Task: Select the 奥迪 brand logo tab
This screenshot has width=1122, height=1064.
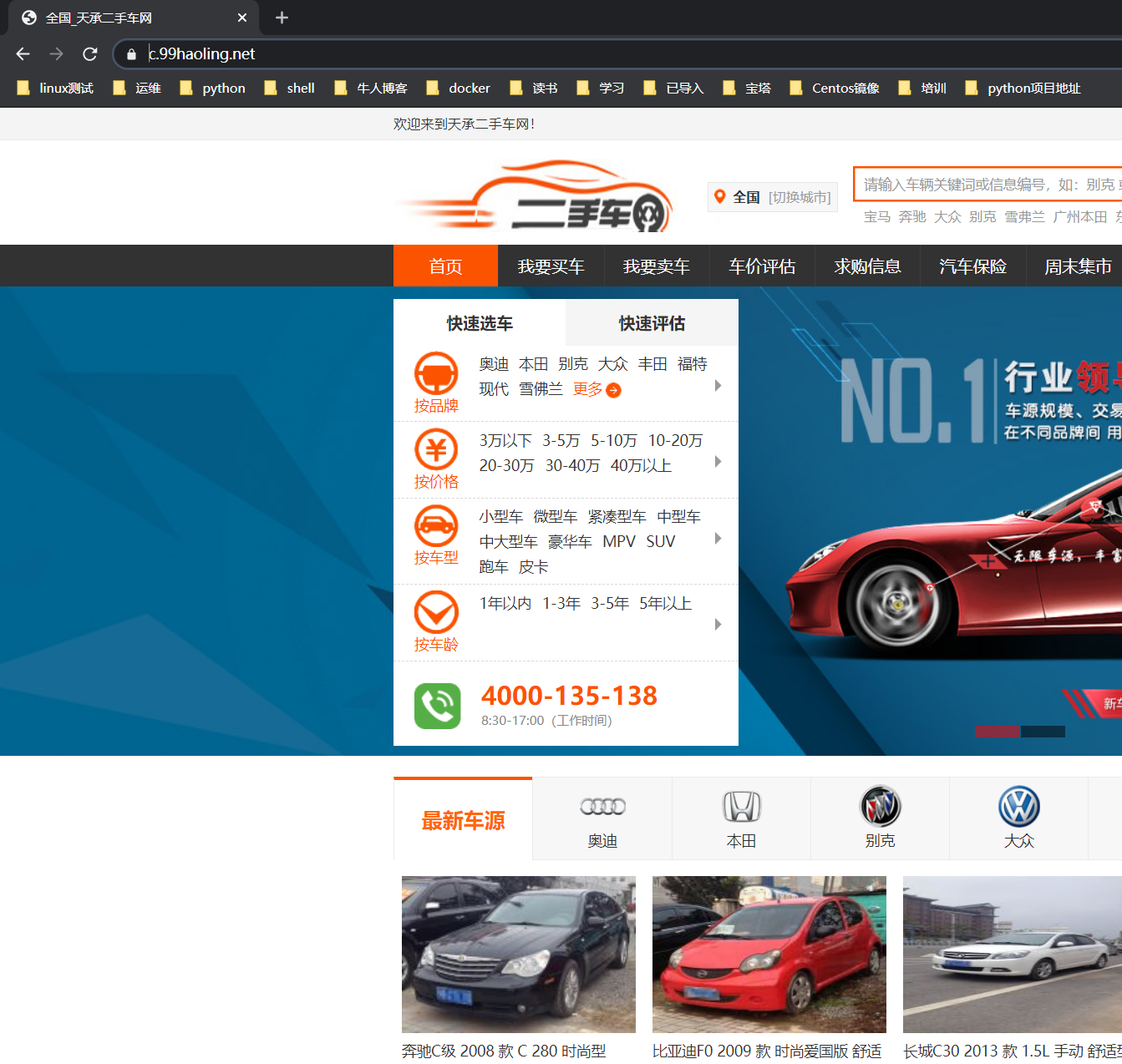Action: (x=602, y=819)
